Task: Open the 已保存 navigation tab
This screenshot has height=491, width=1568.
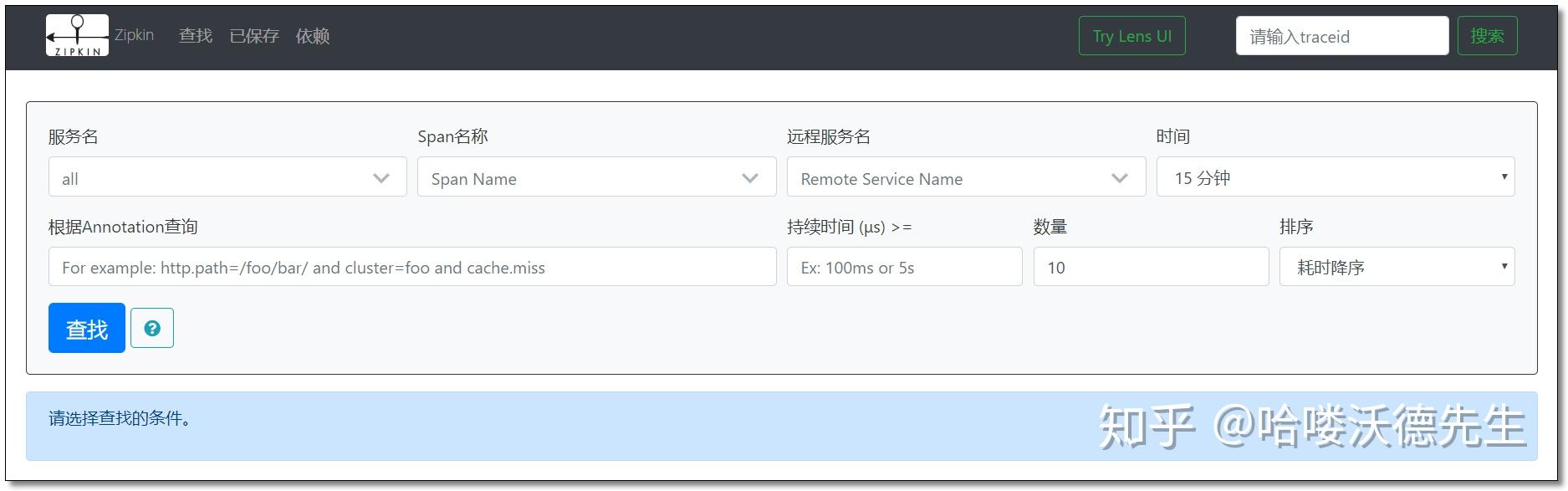Action: click(254, 36)
